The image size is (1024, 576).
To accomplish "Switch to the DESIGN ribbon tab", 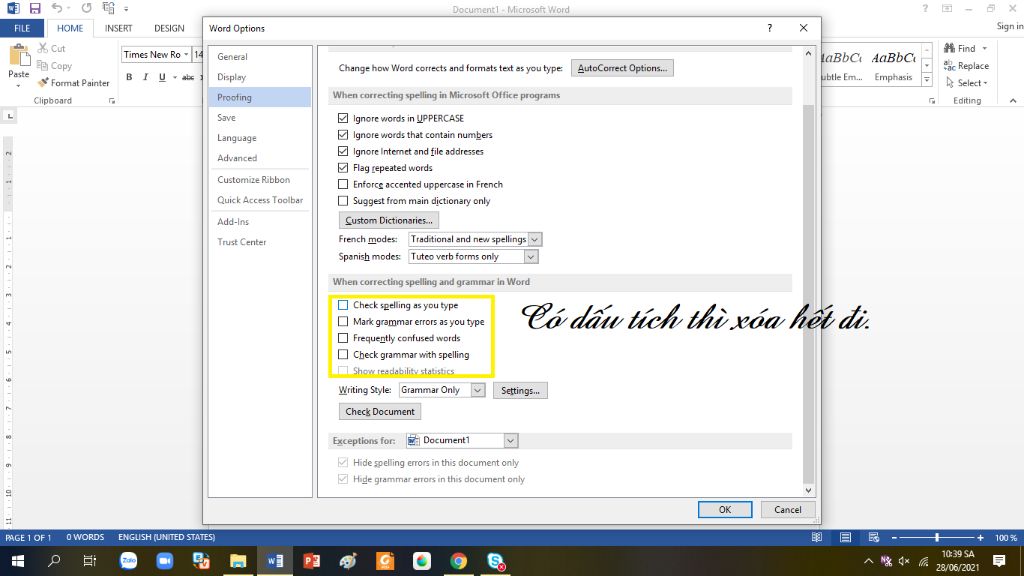I will tap(169, 28).
